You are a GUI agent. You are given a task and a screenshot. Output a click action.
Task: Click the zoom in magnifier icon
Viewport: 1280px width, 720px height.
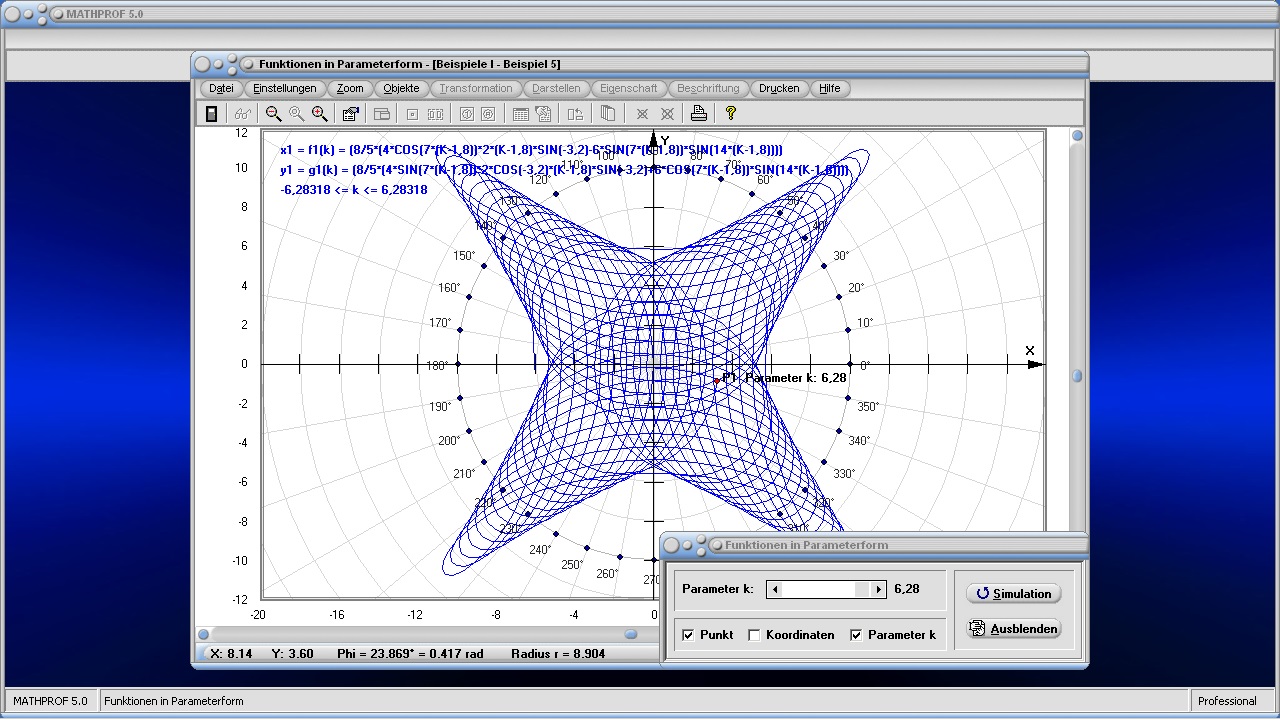[319, 114]
